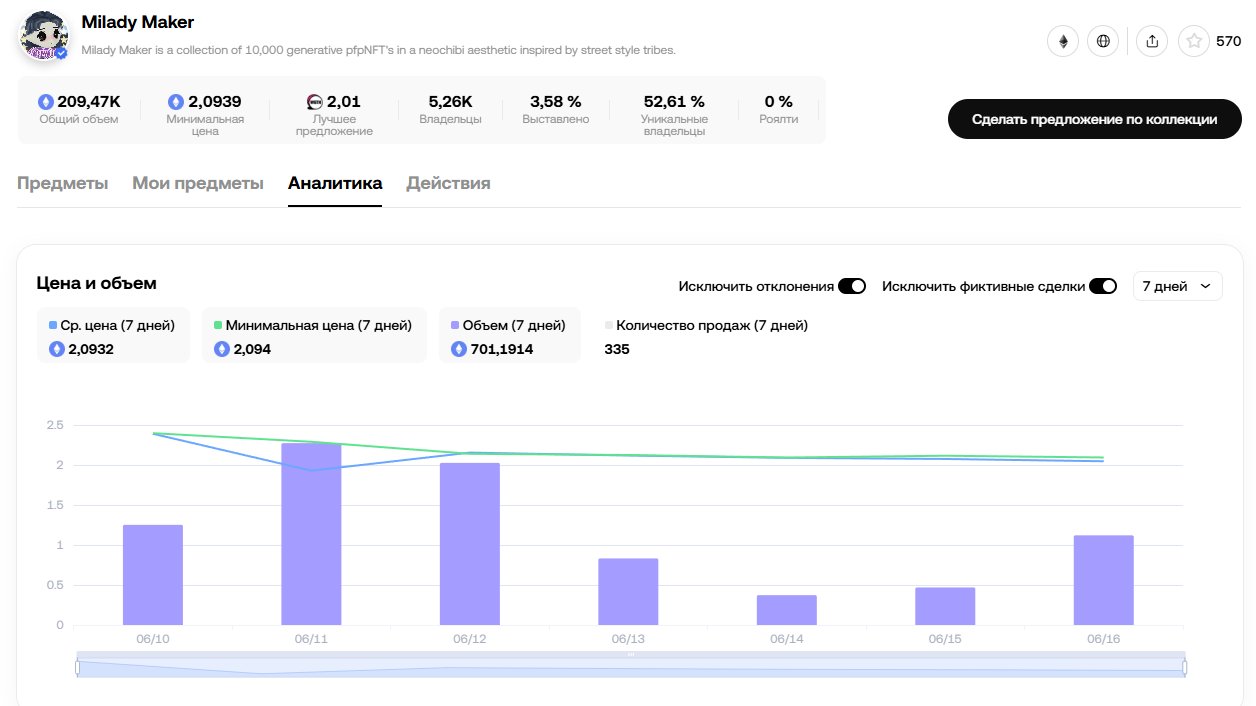Click Сделать предложение по коллекции button

(x=1094, y=119)
